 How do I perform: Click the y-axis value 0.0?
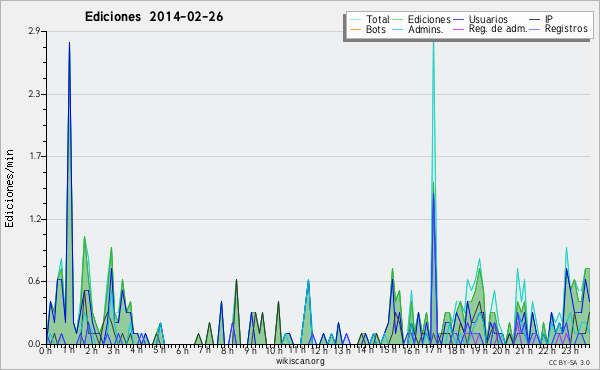pos(34,344)
